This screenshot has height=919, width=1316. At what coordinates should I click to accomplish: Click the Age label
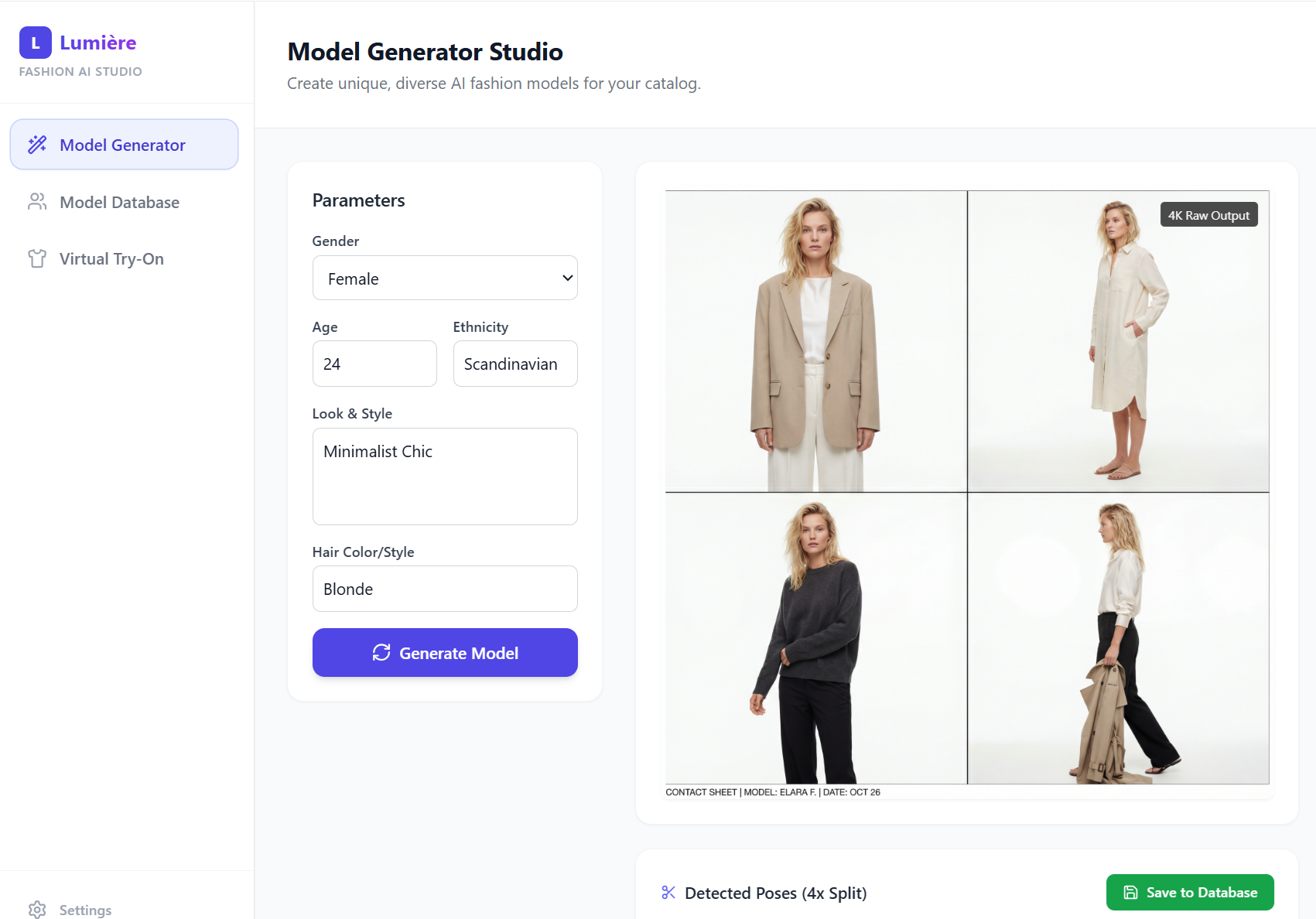tap(325, 326)
